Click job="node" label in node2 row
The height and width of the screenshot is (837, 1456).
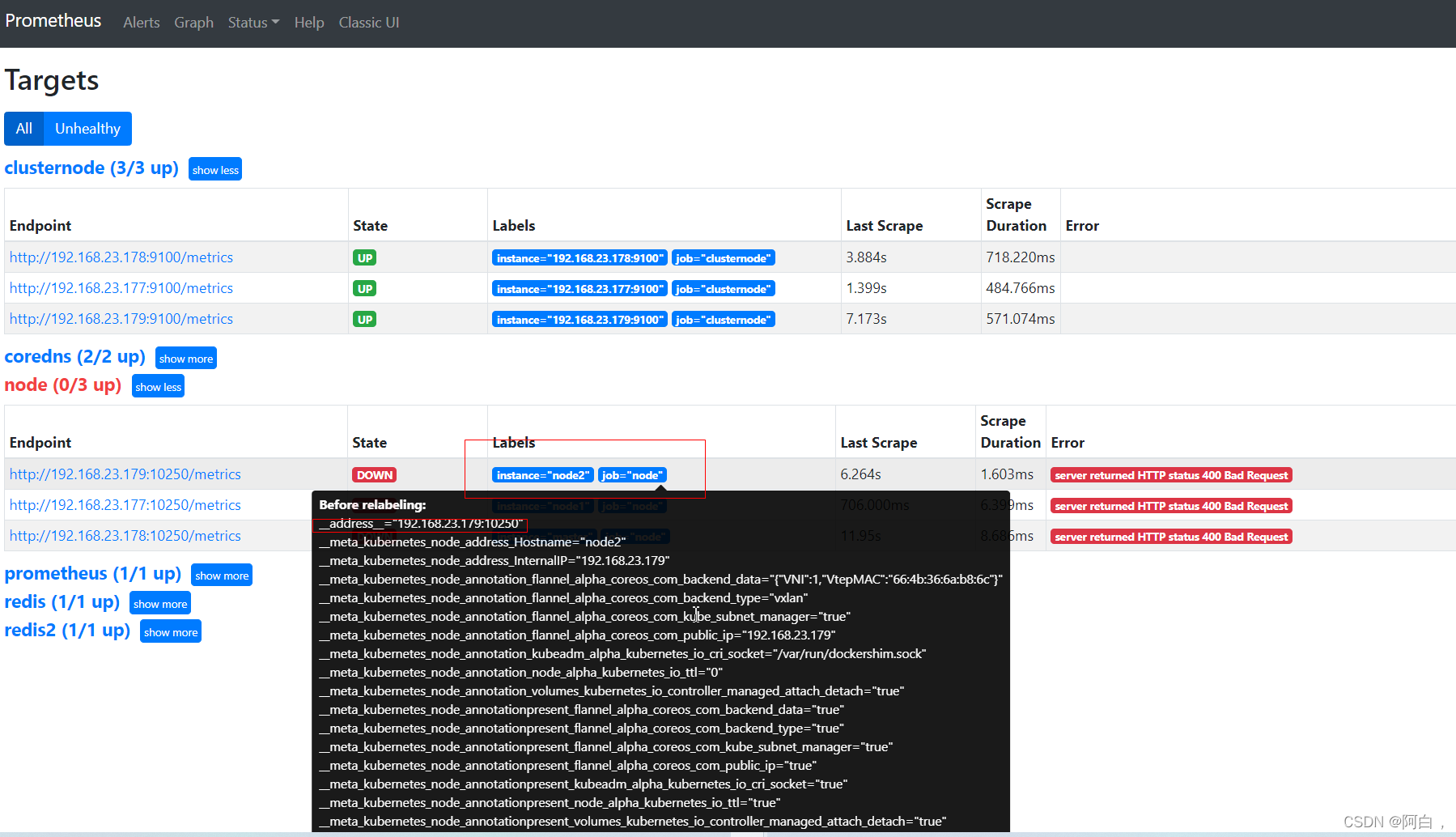coord(632,475)
